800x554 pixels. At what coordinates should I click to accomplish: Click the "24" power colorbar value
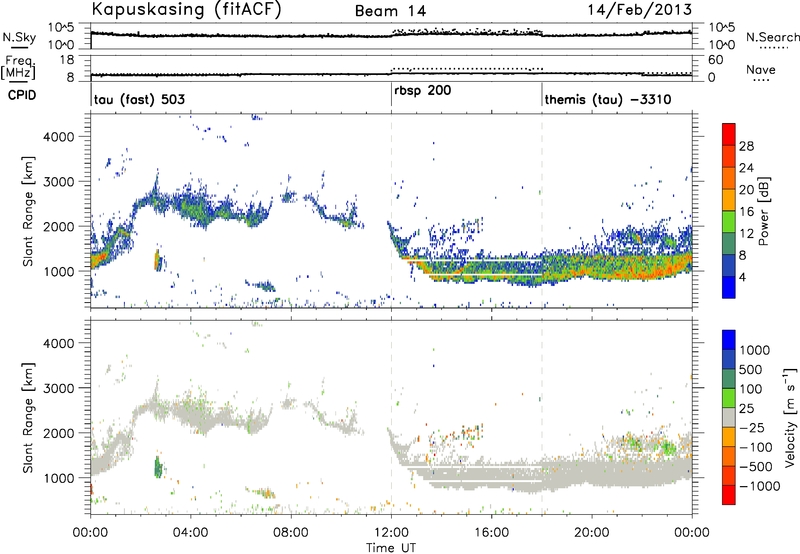click(x=746, y=168)
